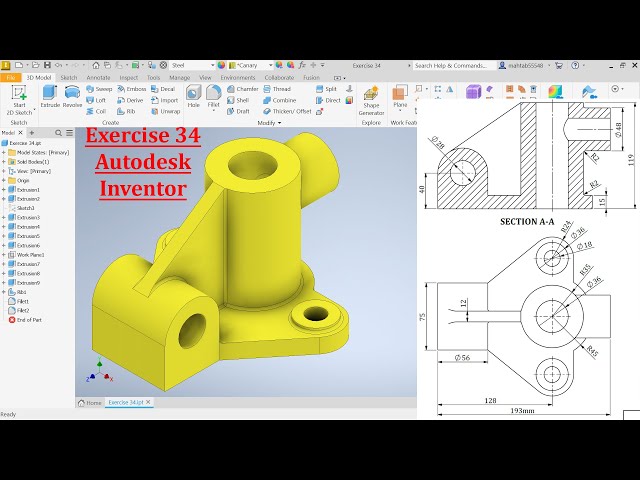
Task: Switch to the Sketch ribbon tab
Action: tap(69, 78)
